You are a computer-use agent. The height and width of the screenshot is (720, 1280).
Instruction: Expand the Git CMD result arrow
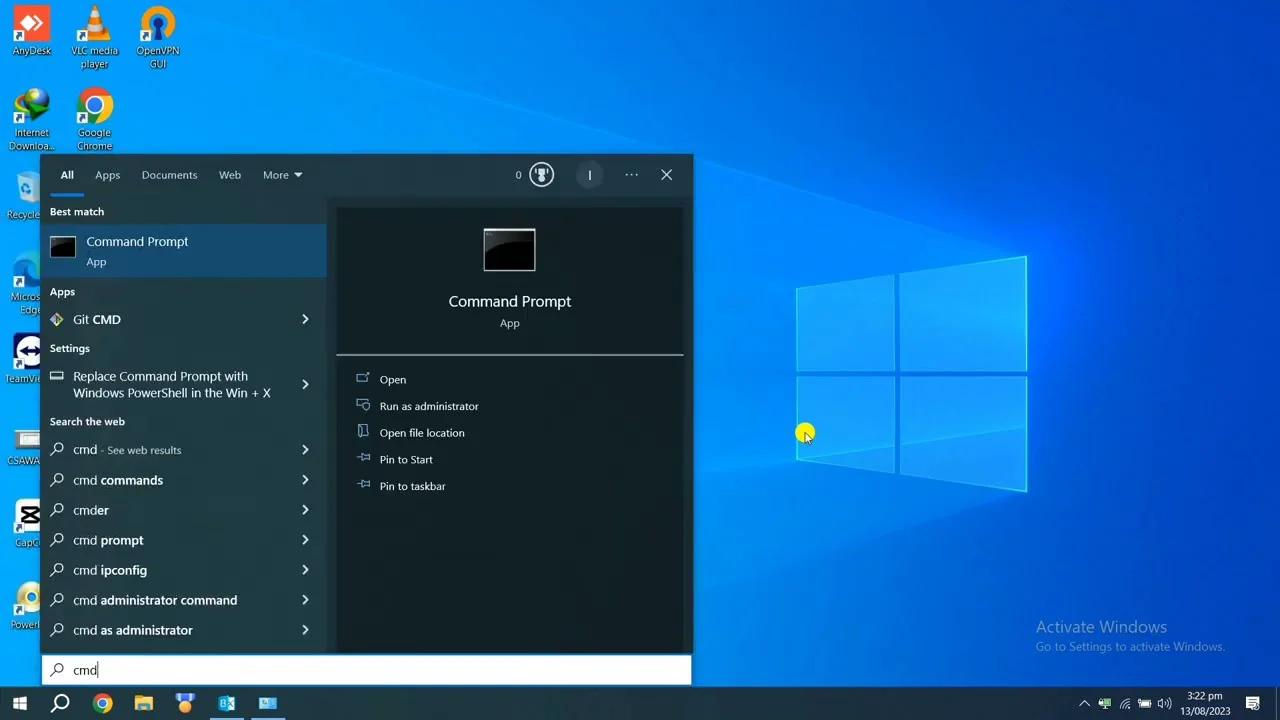pos(305,319)
